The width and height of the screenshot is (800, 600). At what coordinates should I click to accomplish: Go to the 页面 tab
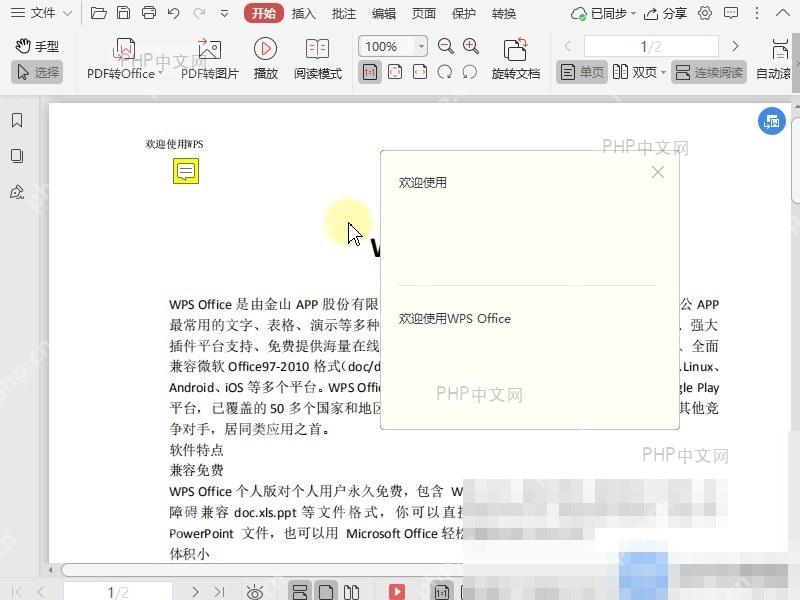point(423,14)
